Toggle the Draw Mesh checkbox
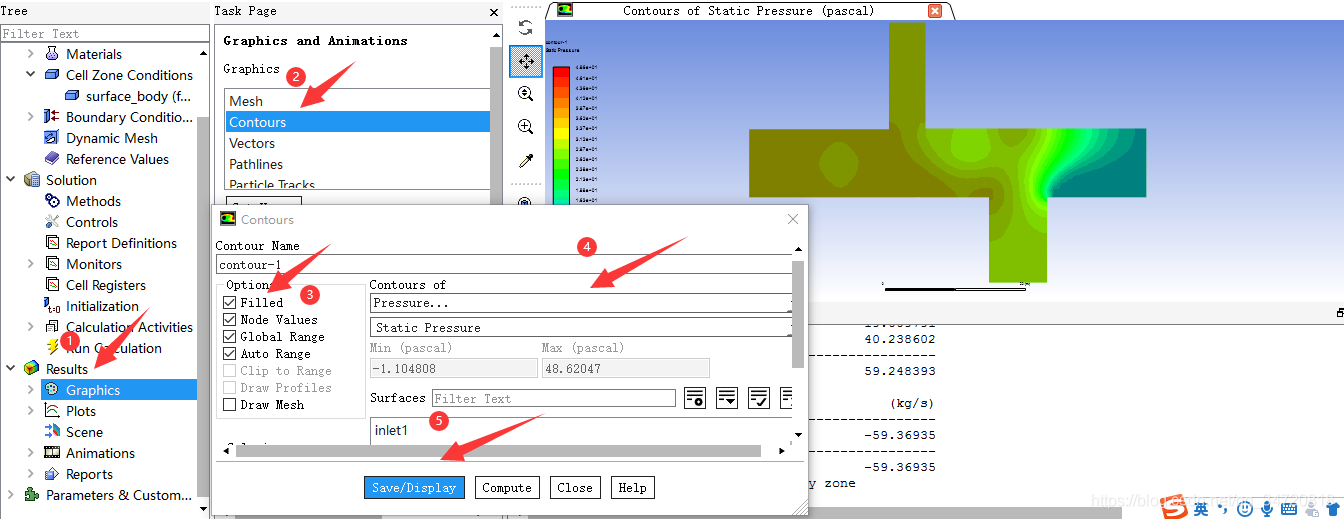The height and width of the screenshot is (519, 1344). click(230, 404)
